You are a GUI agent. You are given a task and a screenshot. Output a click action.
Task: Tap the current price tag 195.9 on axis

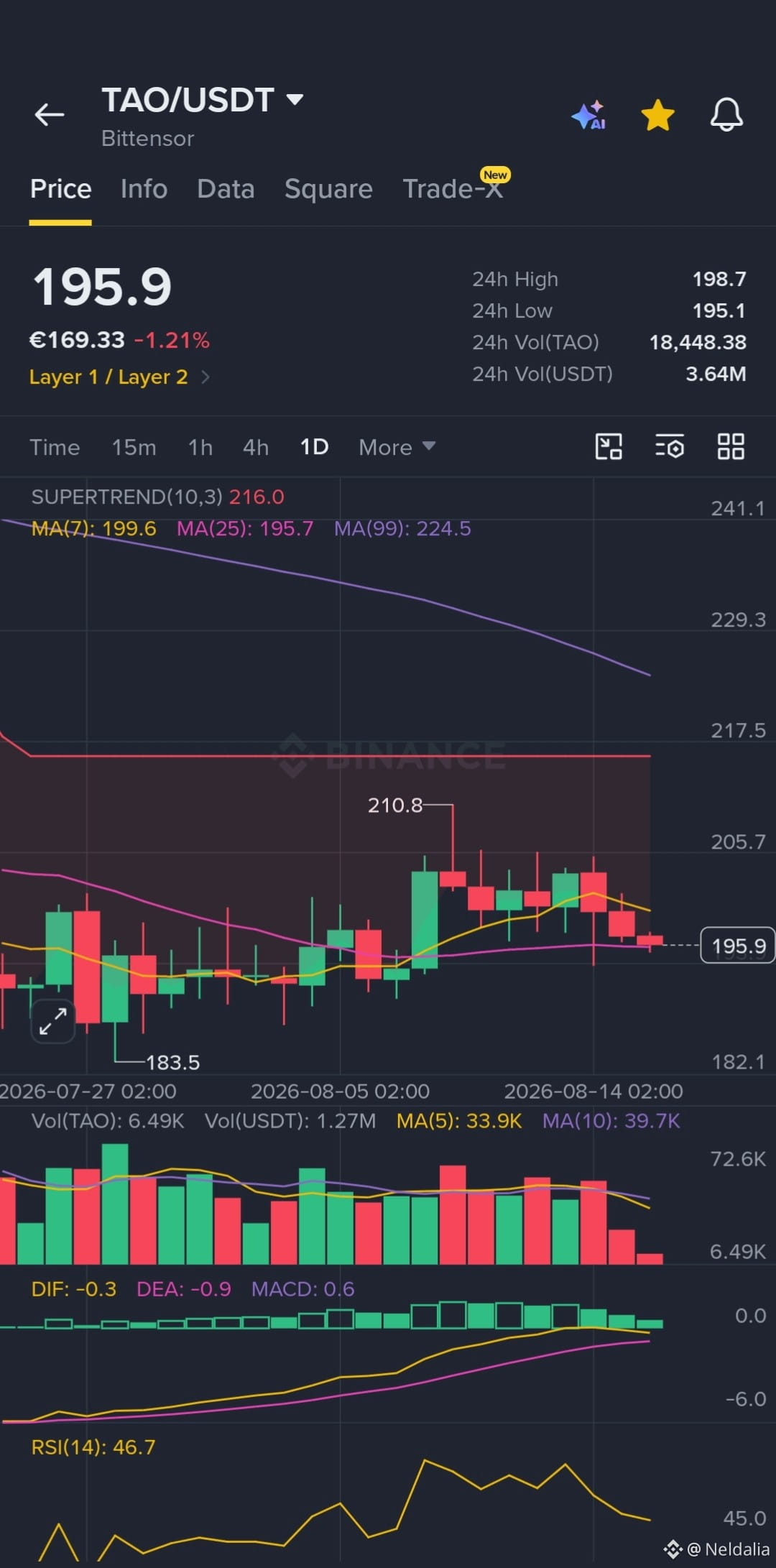[x=738, y=946]
